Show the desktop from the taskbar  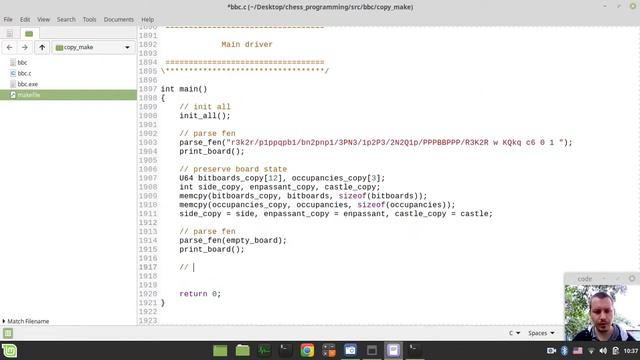tap(220, 351)
